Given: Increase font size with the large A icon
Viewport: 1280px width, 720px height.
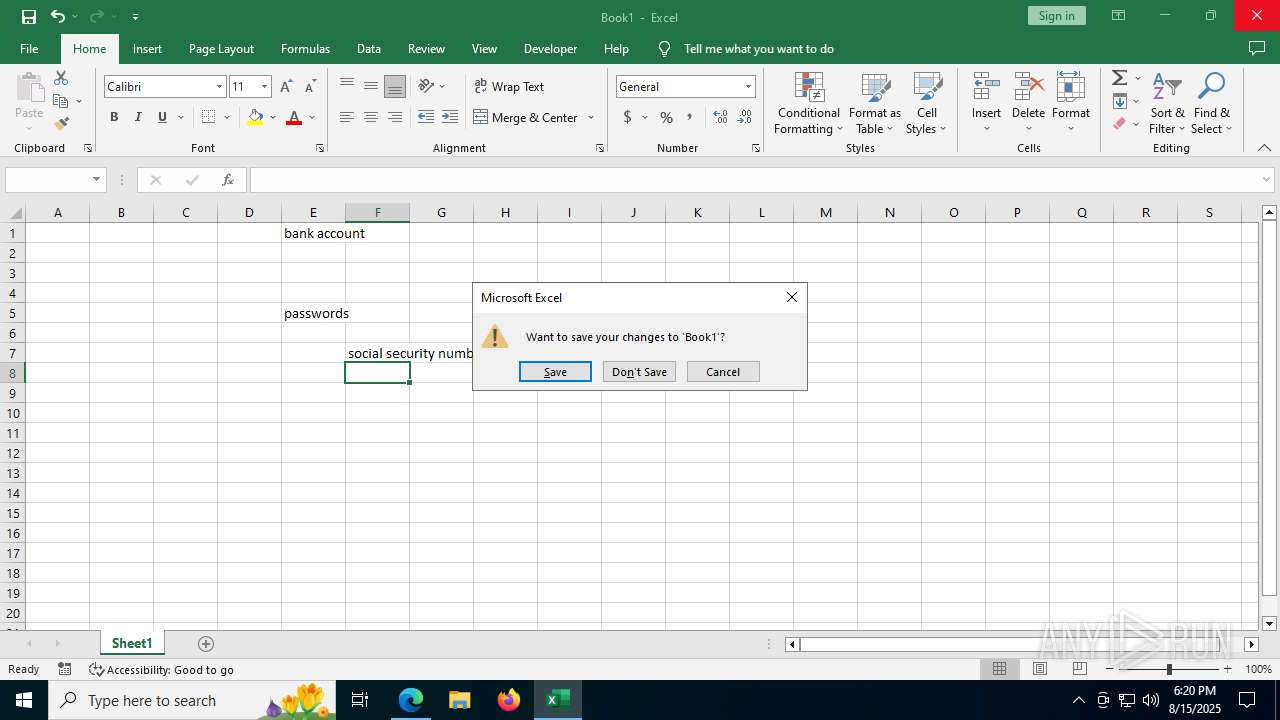Looking at the screenshot, I should click(287, 87).
